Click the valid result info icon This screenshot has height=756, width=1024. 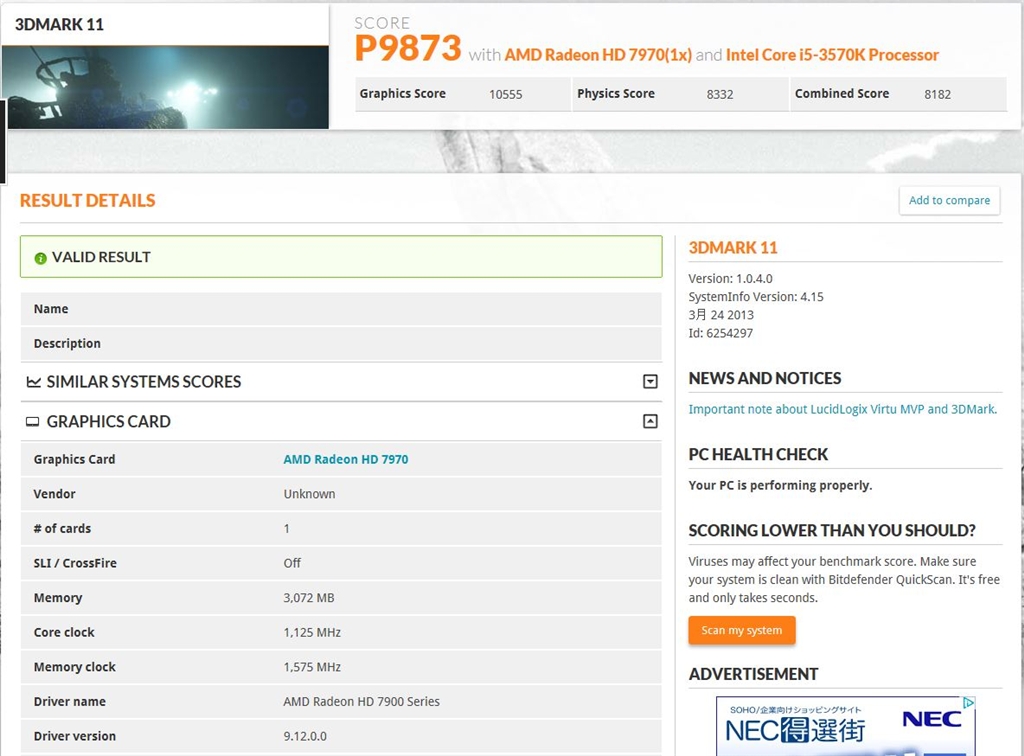[x=40, y=258]
